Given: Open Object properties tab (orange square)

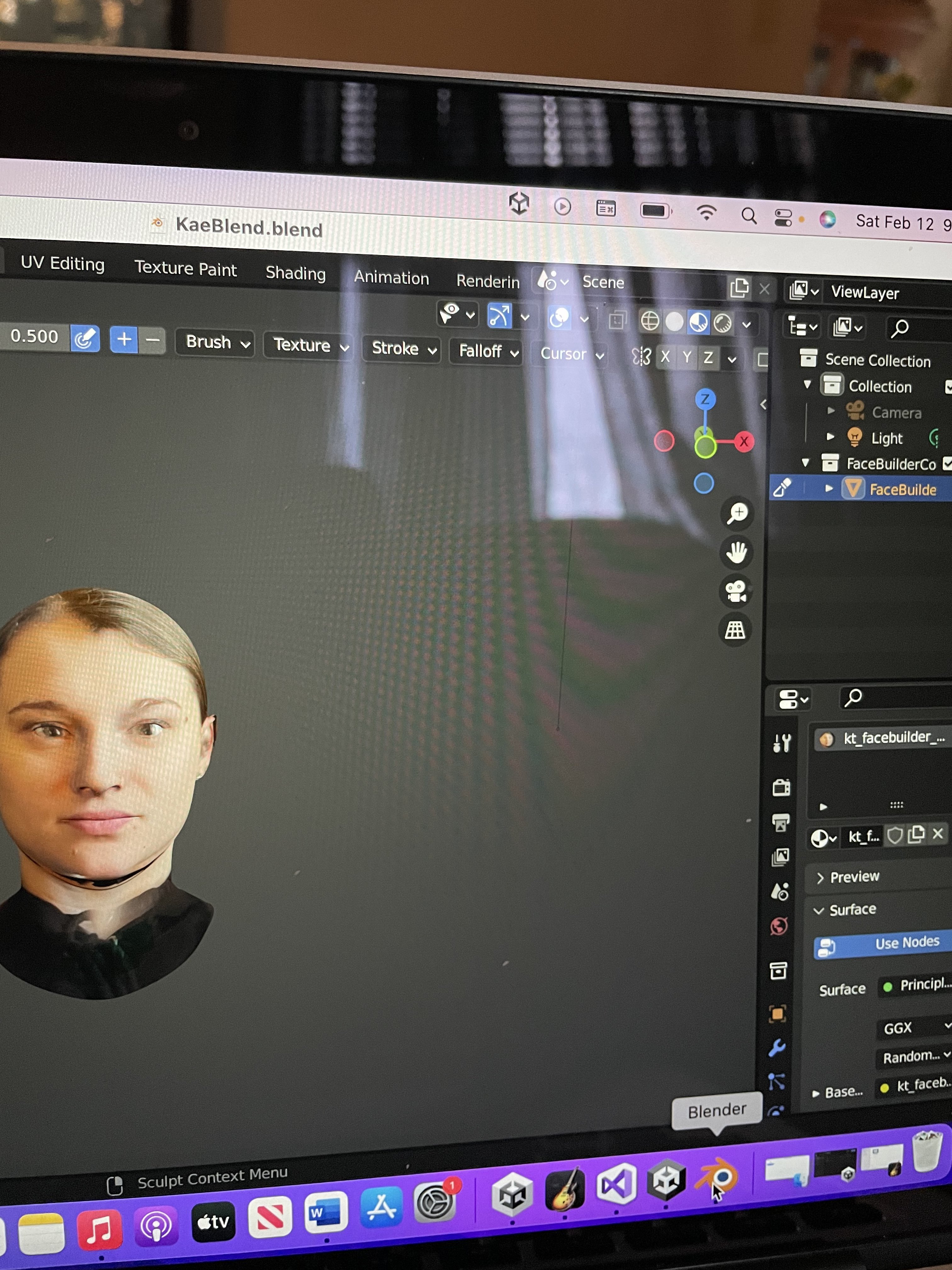Looking at the screenshot, I should point(778,1014).
